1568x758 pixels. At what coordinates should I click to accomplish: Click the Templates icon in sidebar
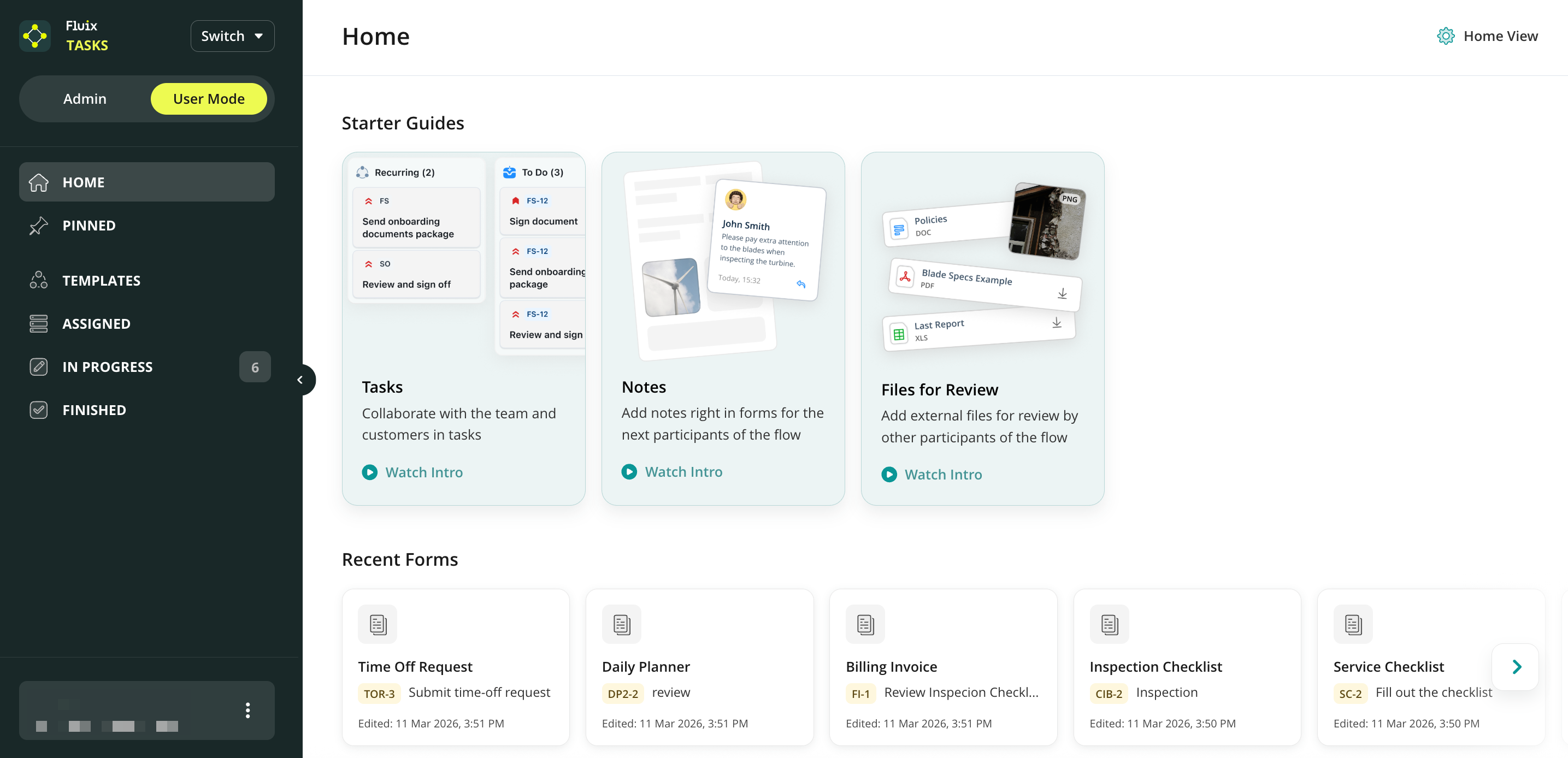[x=38, y=281]
